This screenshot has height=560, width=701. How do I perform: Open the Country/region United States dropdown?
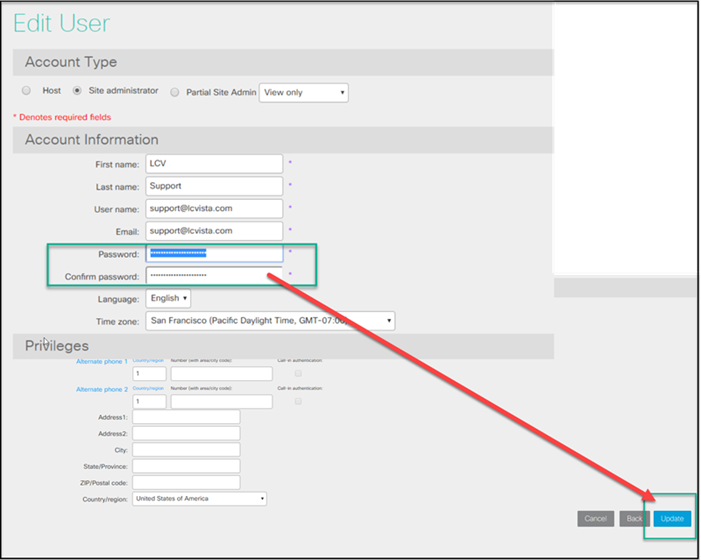(200, 498)
